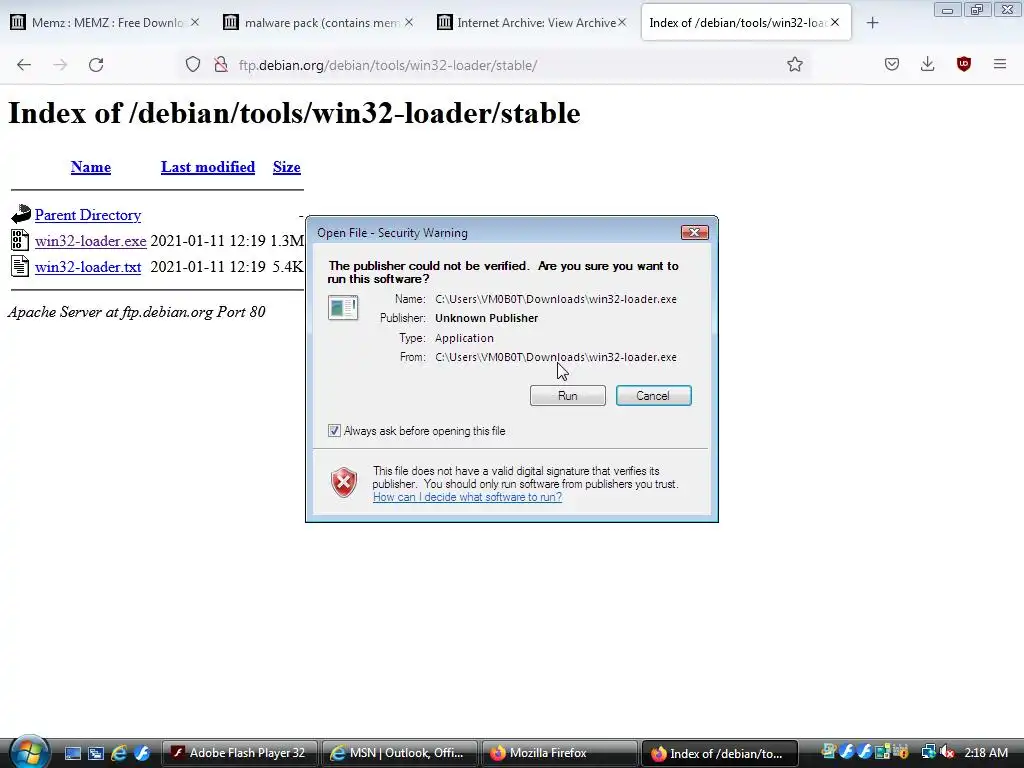This screenshot has height=768, width=1024.
Task: Open the uBlock Origin extension icon
Action: [x=964, y=64]
